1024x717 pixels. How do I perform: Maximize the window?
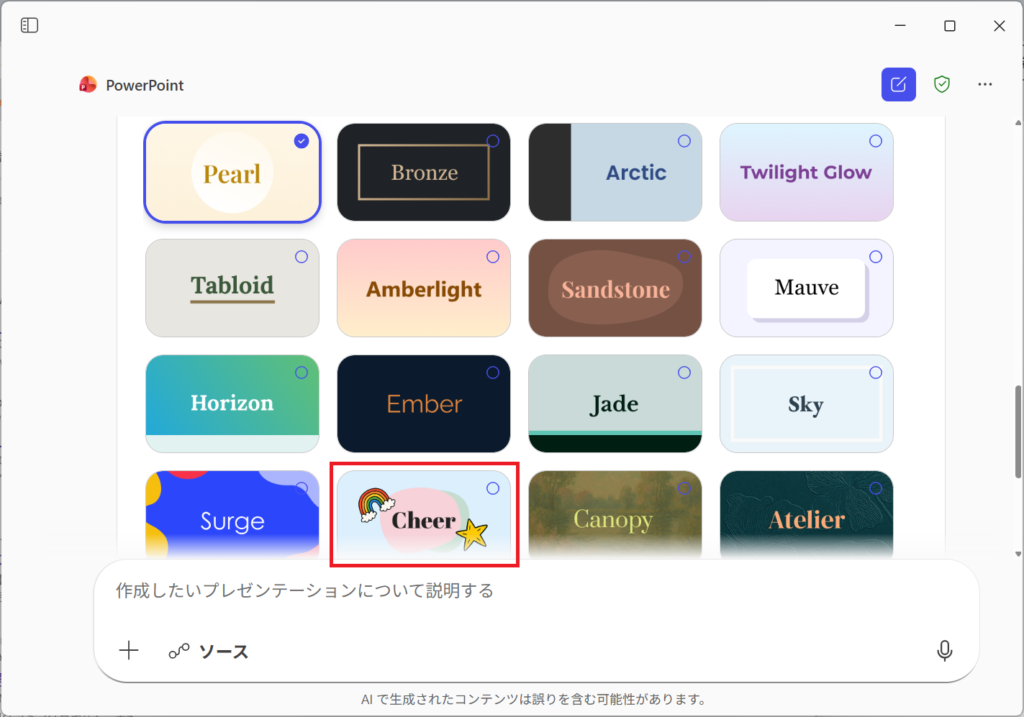click(950, 26)
